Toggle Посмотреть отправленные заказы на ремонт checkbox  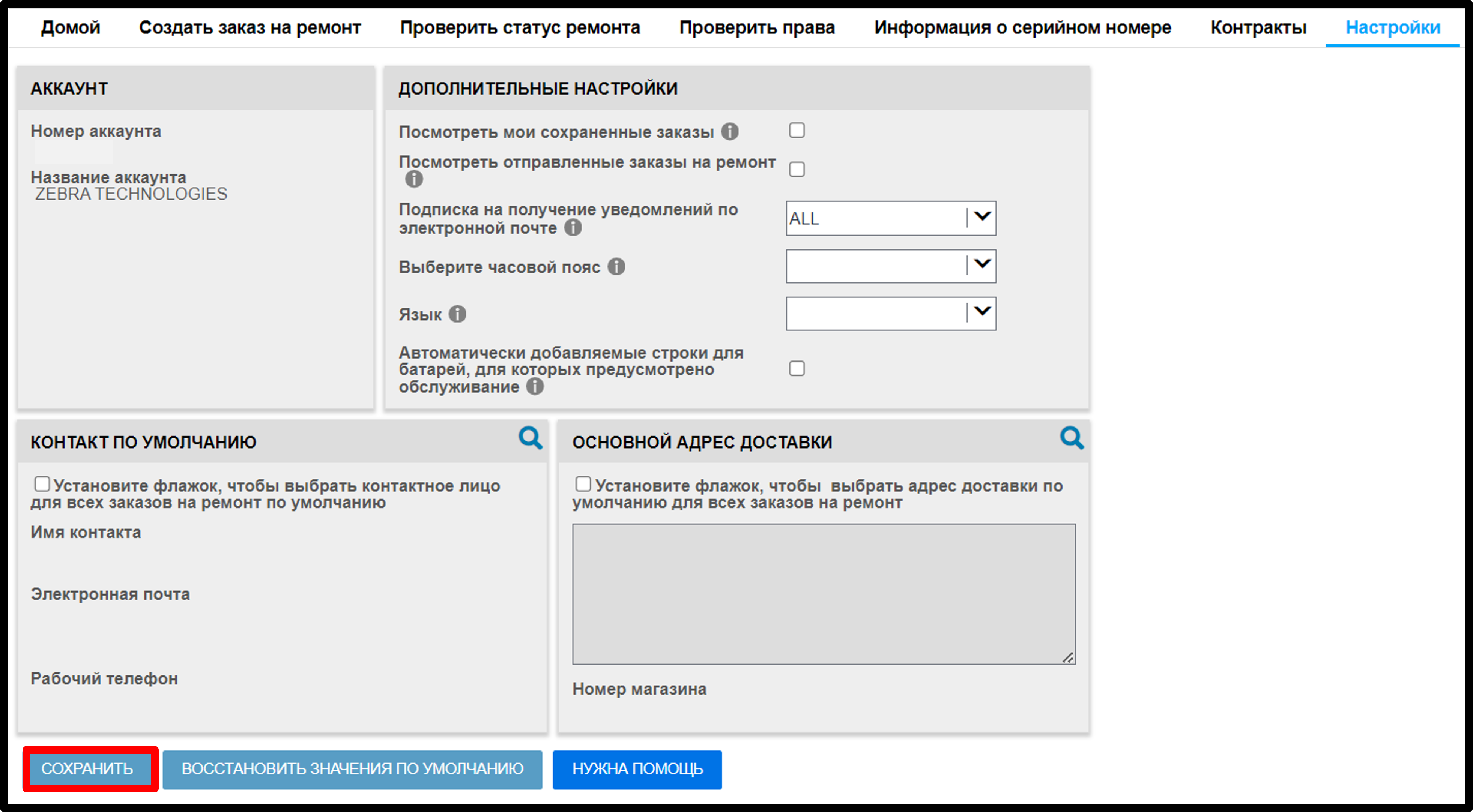tap(797, 170)
